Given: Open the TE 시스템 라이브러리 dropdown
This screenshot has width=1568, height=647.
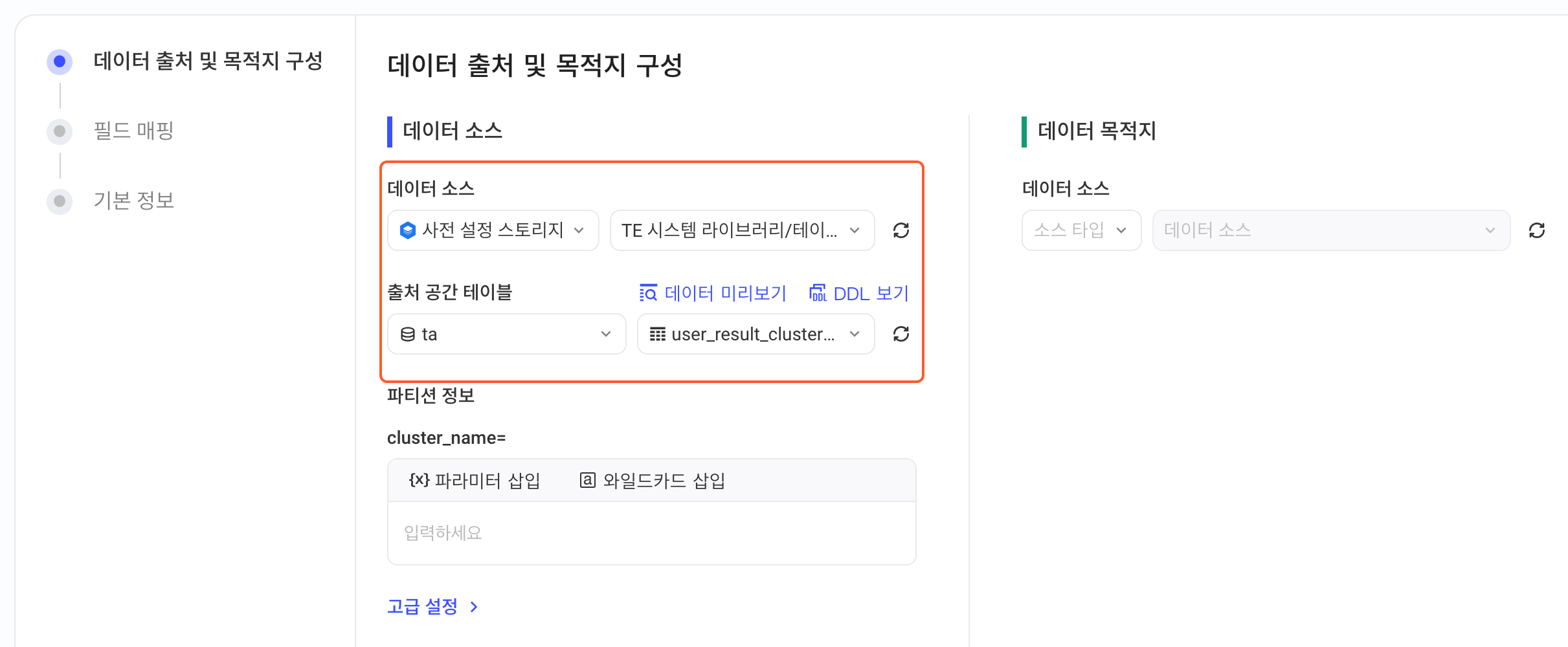Looking at the screenshot, I should click(742, 230).
